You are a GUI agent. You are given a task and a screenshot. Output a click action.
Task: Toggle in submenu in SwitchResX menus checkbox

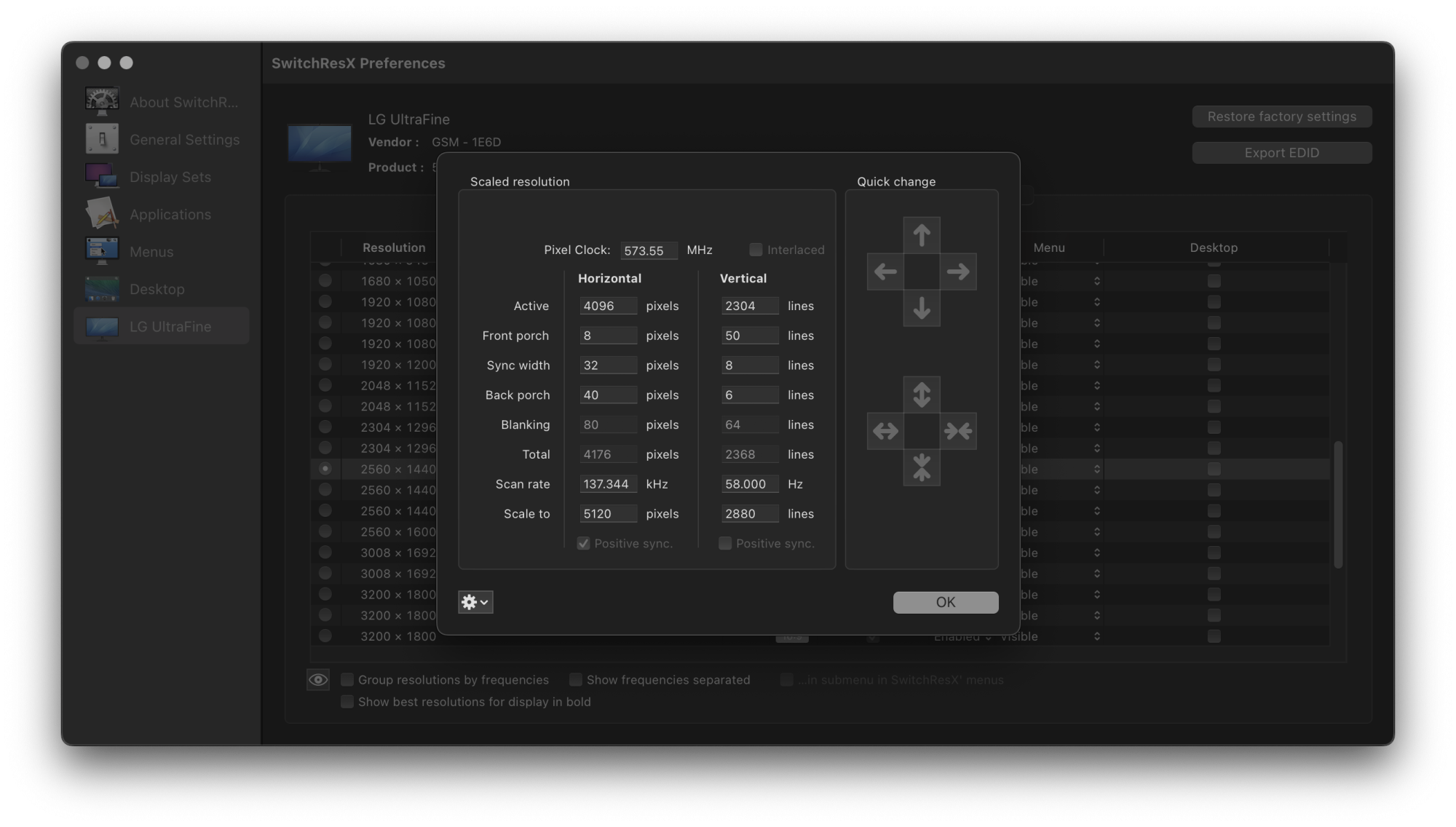click(786, 679)
